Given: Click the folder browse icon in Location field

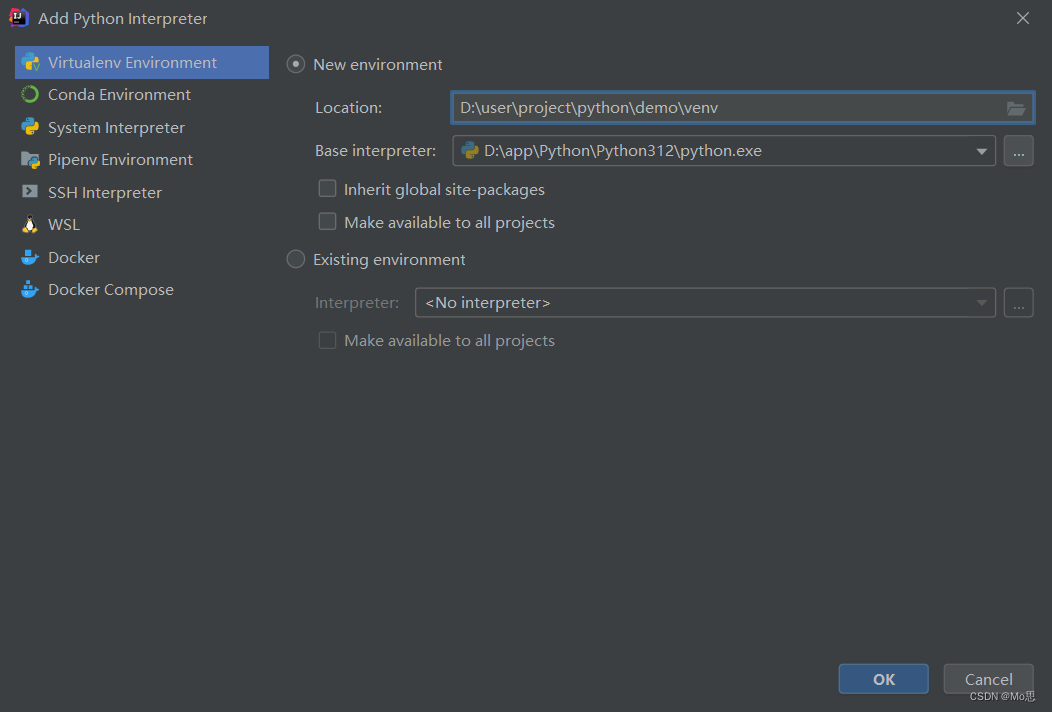Looking at the screenshot, I should [x=1016, y=108].
